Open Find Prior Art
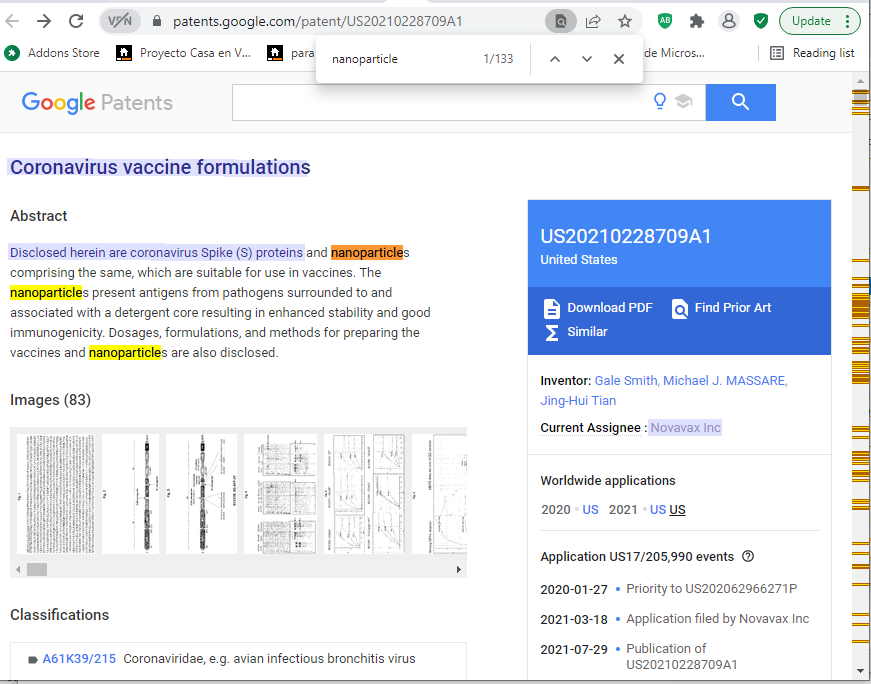The height and width of the screenshot is (684, 871). [722, 308]
